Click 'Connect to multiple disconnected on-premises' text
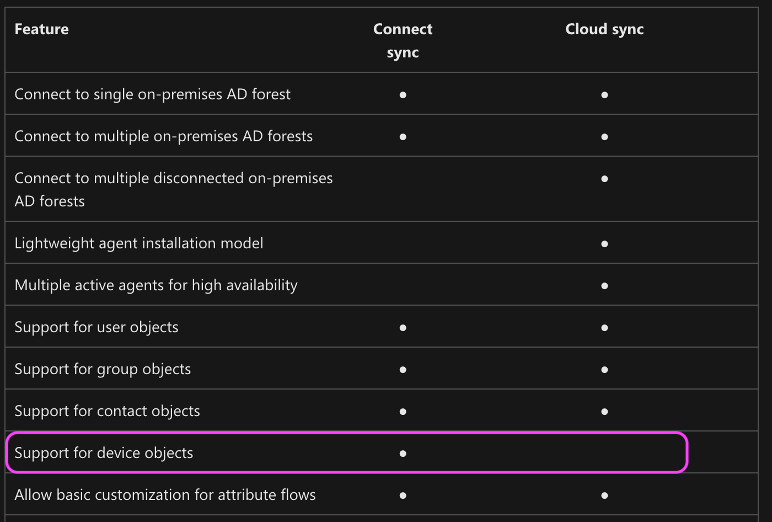 [x=173, y=178]
